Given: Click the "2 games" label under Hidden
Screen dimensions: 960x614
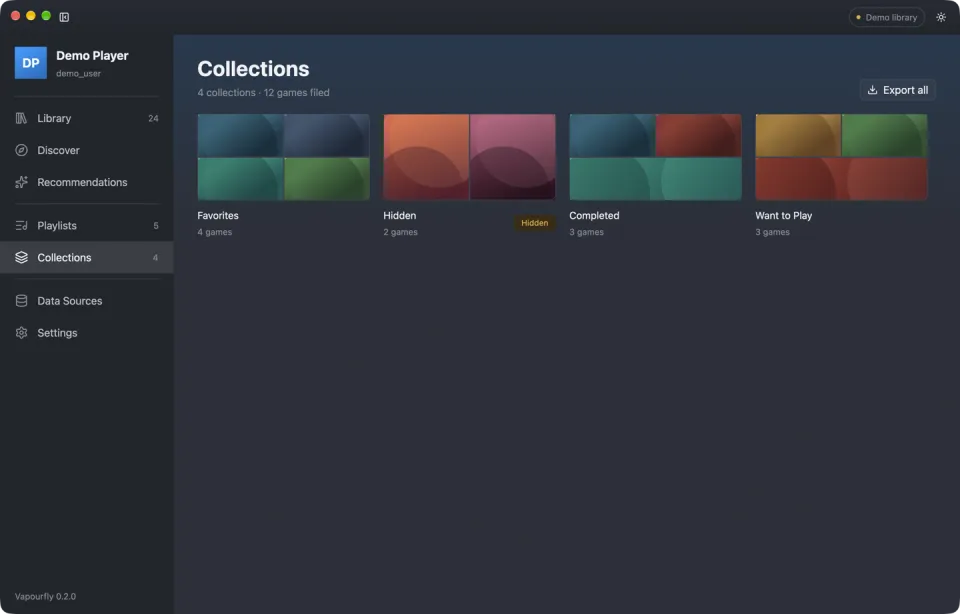Looking at the screenshot, I should (400, 232).
